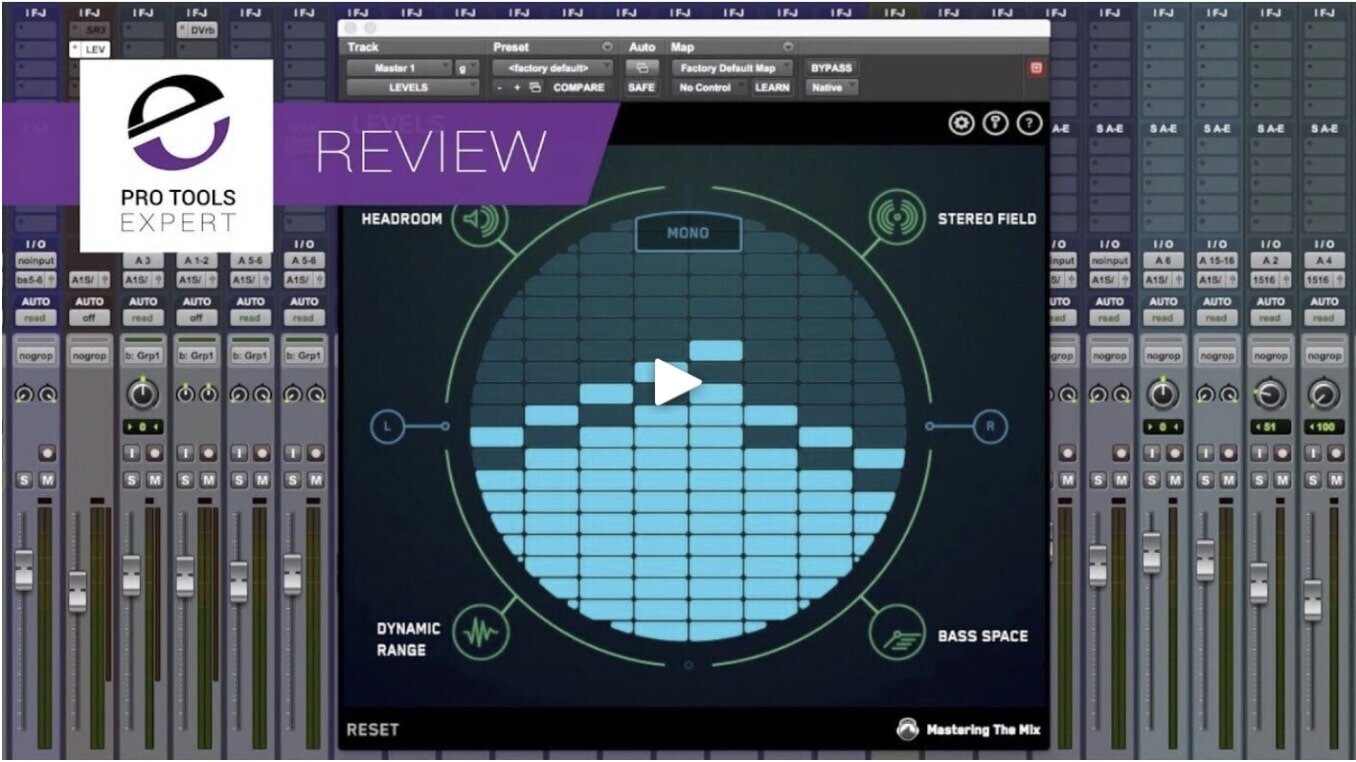Click the Pro Tools Expert logo

click(176, 155)
